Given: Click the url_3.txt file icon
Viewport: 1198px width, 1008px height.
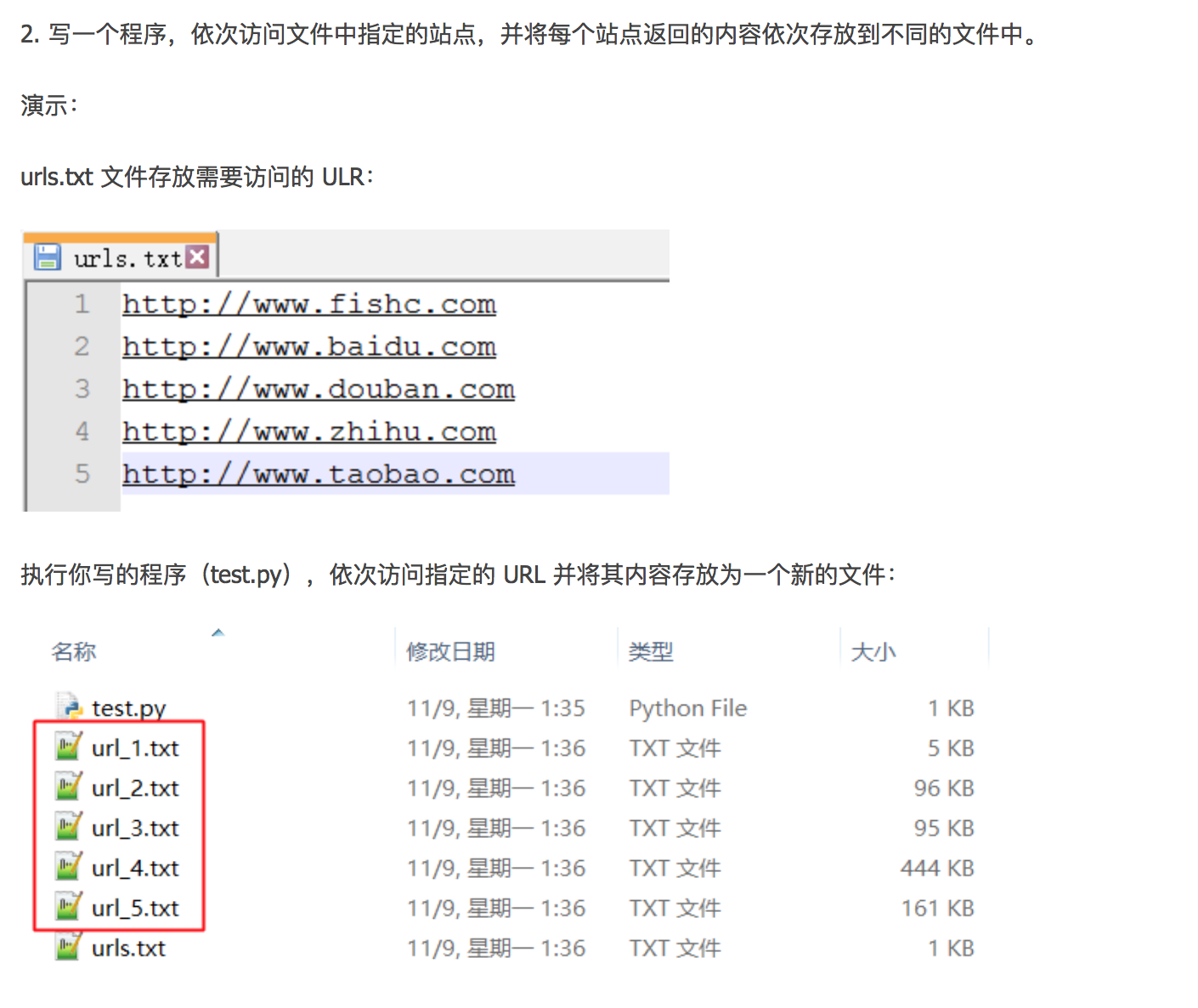Looking at the screenshot, I should click(68, 827).
